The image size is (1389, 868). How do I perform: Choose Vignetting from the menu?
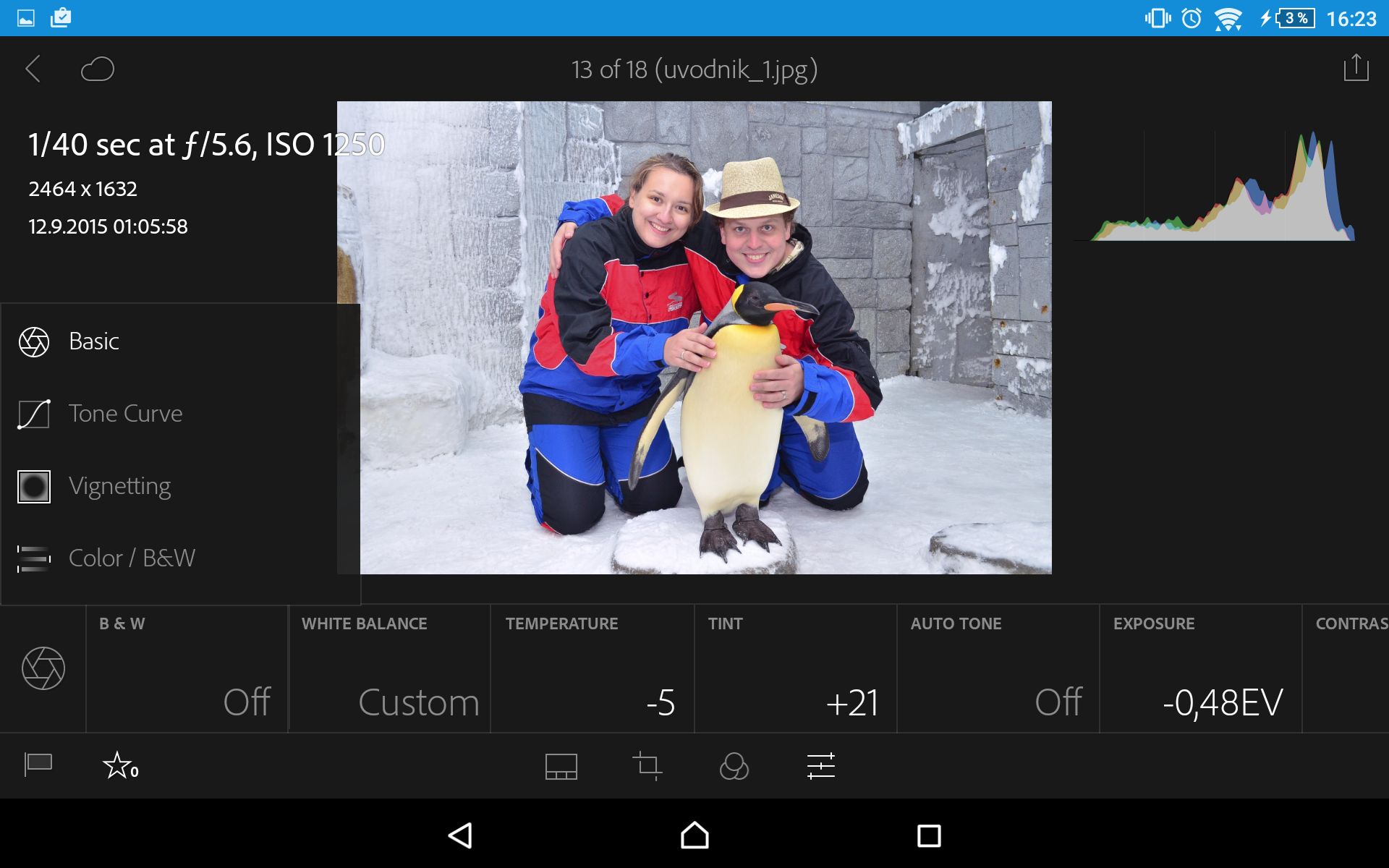119,486
